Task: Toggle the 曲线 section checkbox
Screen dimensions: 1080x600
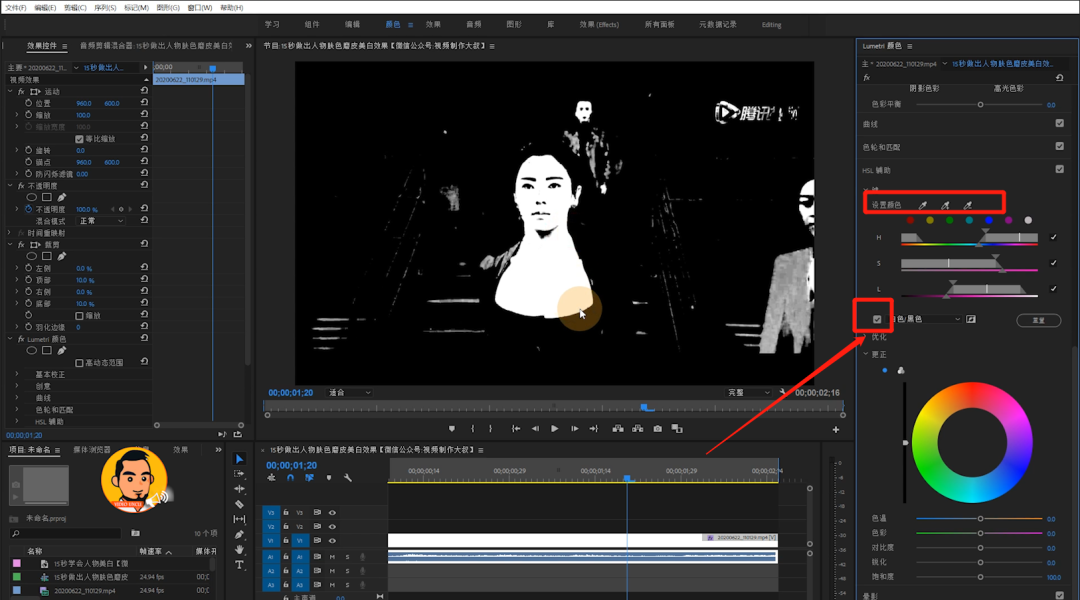Action: 1059,123
